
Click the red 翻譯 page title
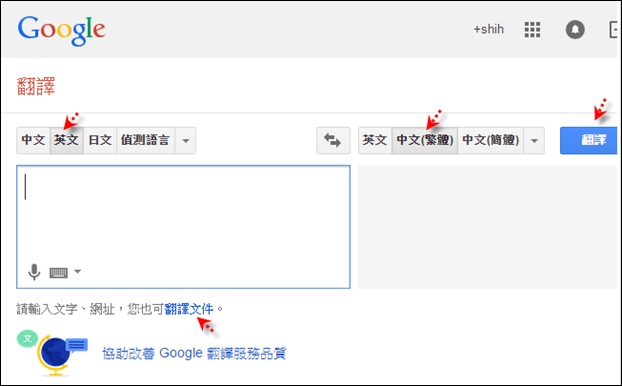[x=36, y=86]
